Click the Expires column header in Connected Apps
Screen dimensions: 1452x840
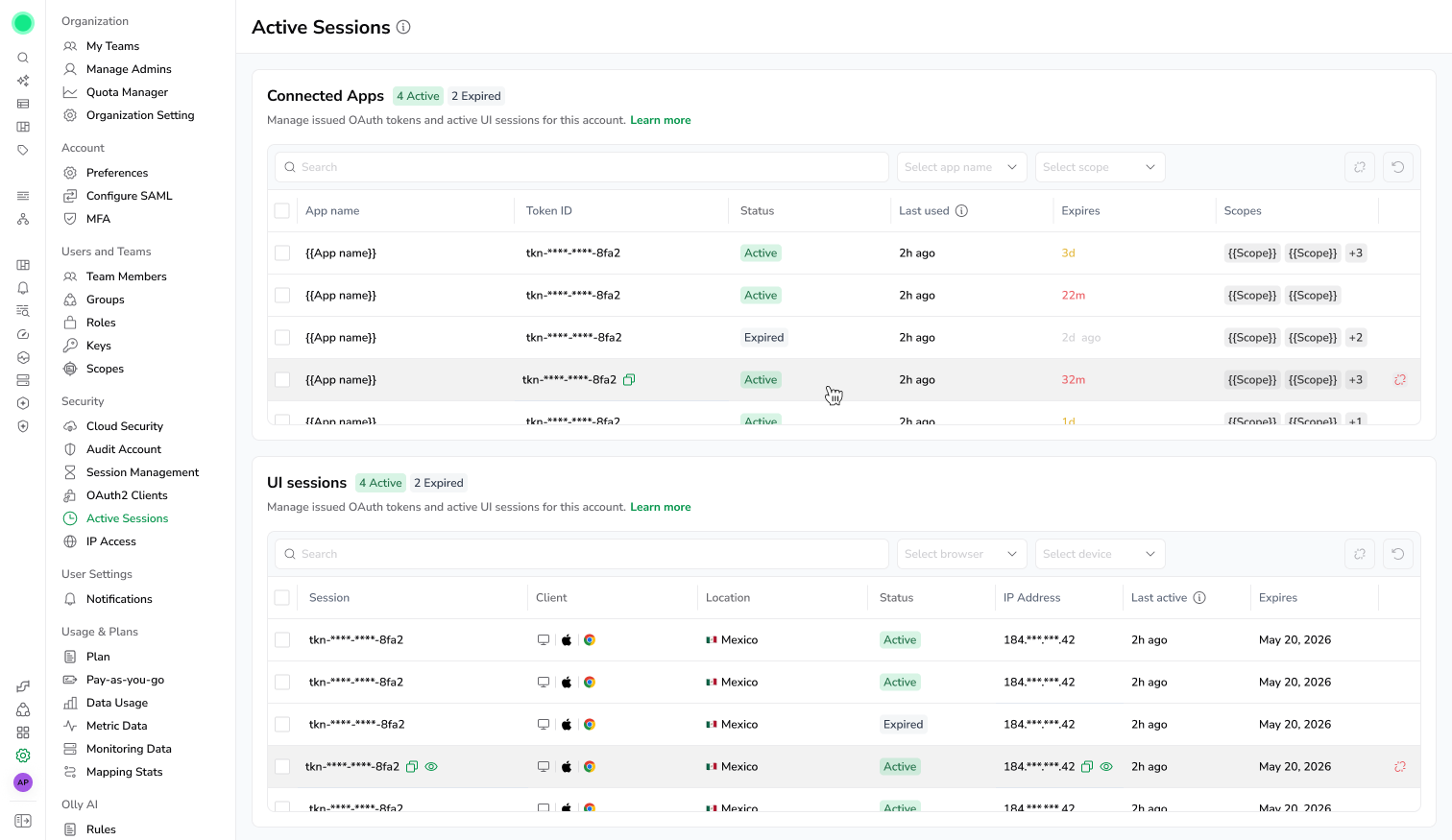(x=1081, y=211)
